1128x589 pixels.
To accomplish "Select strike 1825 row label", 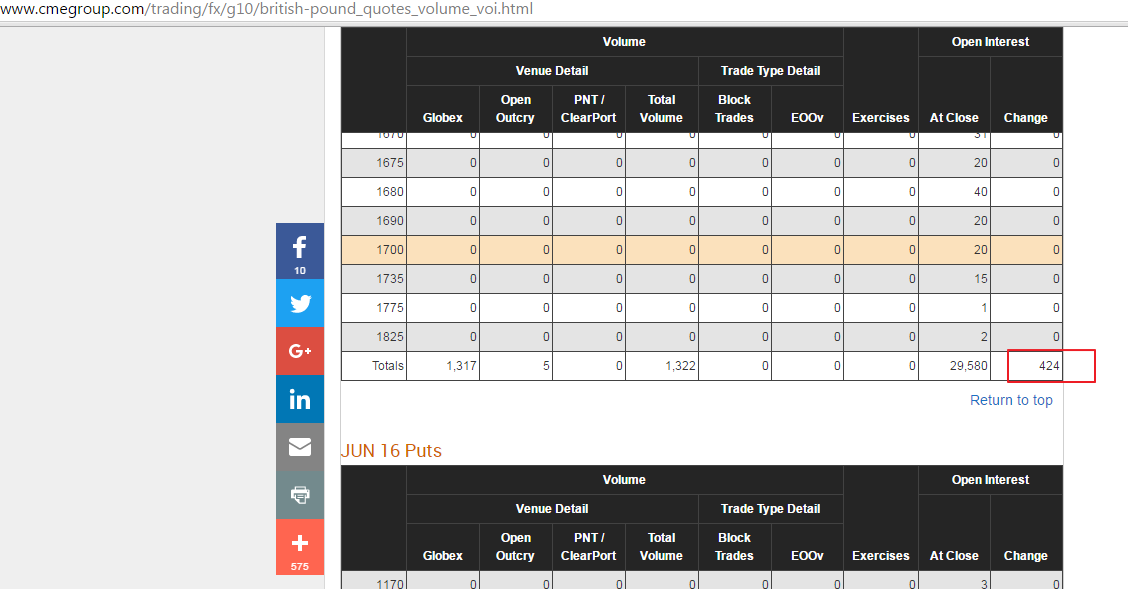I will point(389,337).
